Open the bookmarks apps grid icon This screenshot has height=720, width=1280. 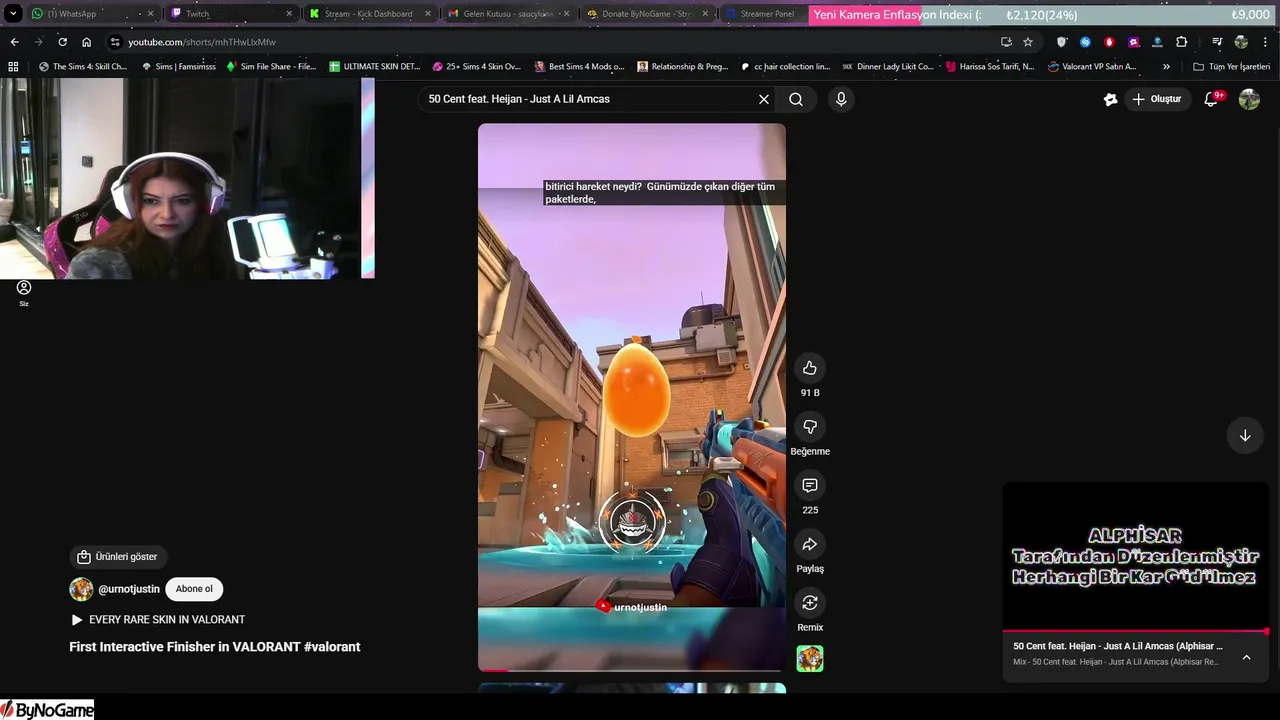click(13, 67)
